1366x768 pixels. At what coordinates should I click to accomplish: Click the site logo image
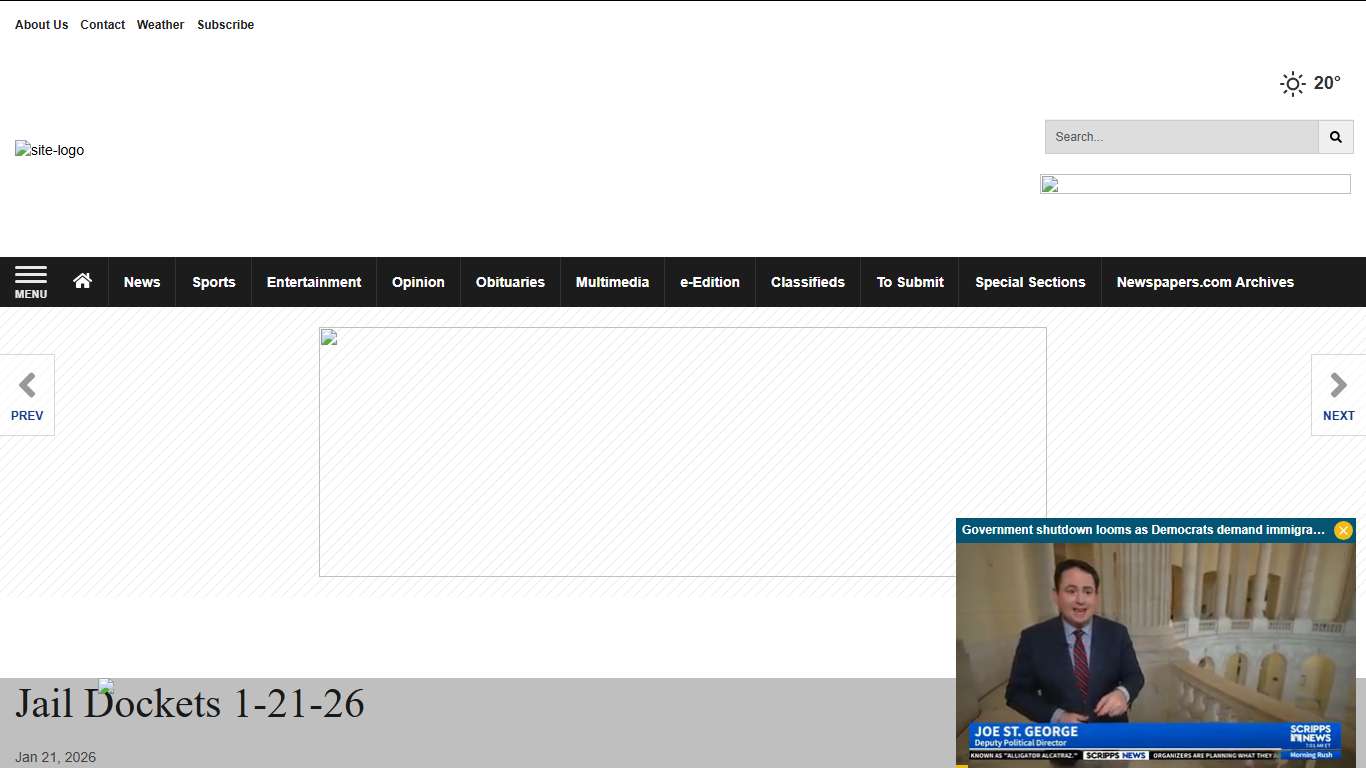(x=50, y=150)
